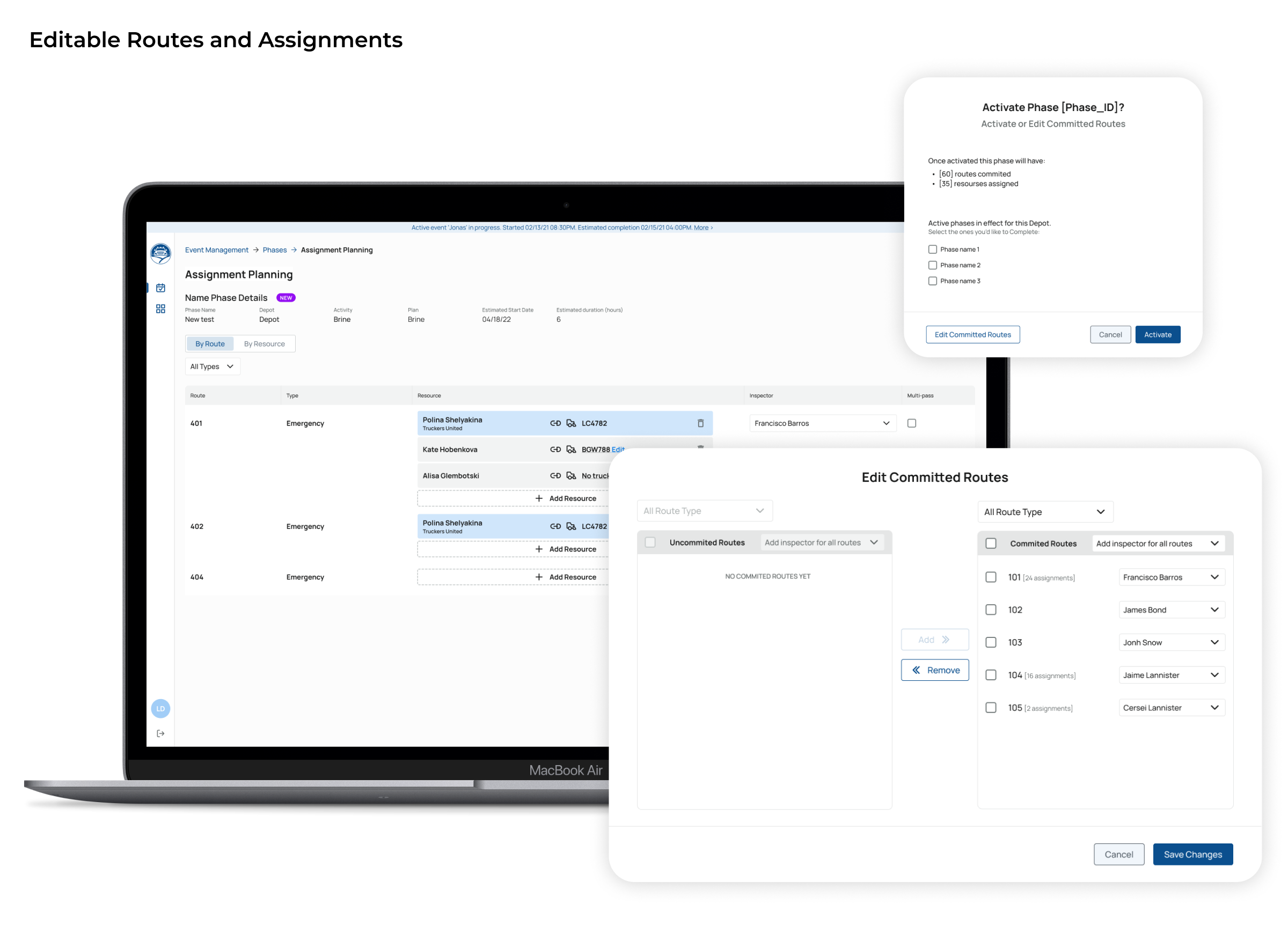Screen dimensions: 1288x940
Task: Select the route 103 checkbox
Action: (991, 642)
